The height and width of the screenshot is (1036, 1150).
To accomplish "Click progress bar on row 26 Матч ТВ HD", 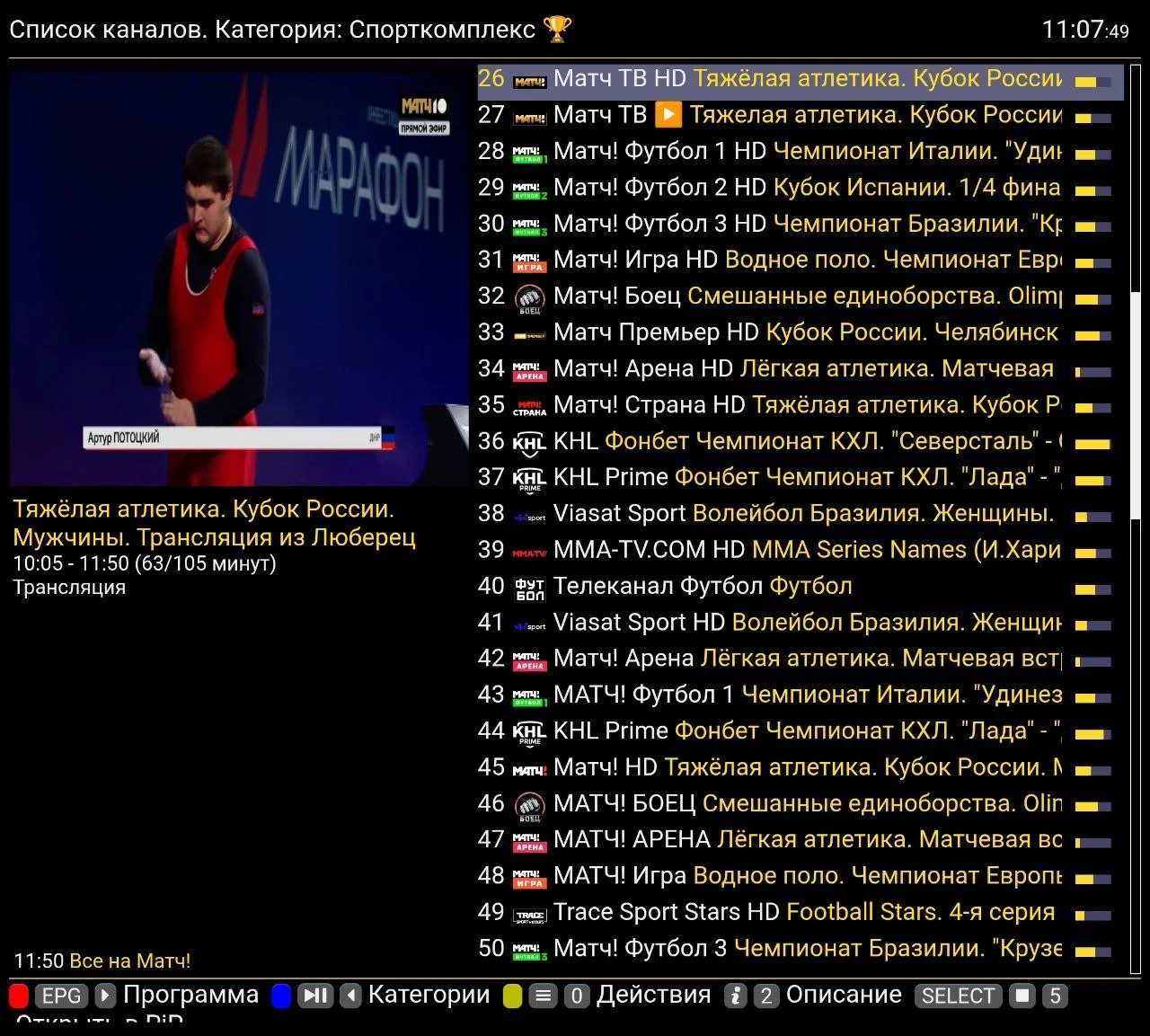I will point(1092,82).
